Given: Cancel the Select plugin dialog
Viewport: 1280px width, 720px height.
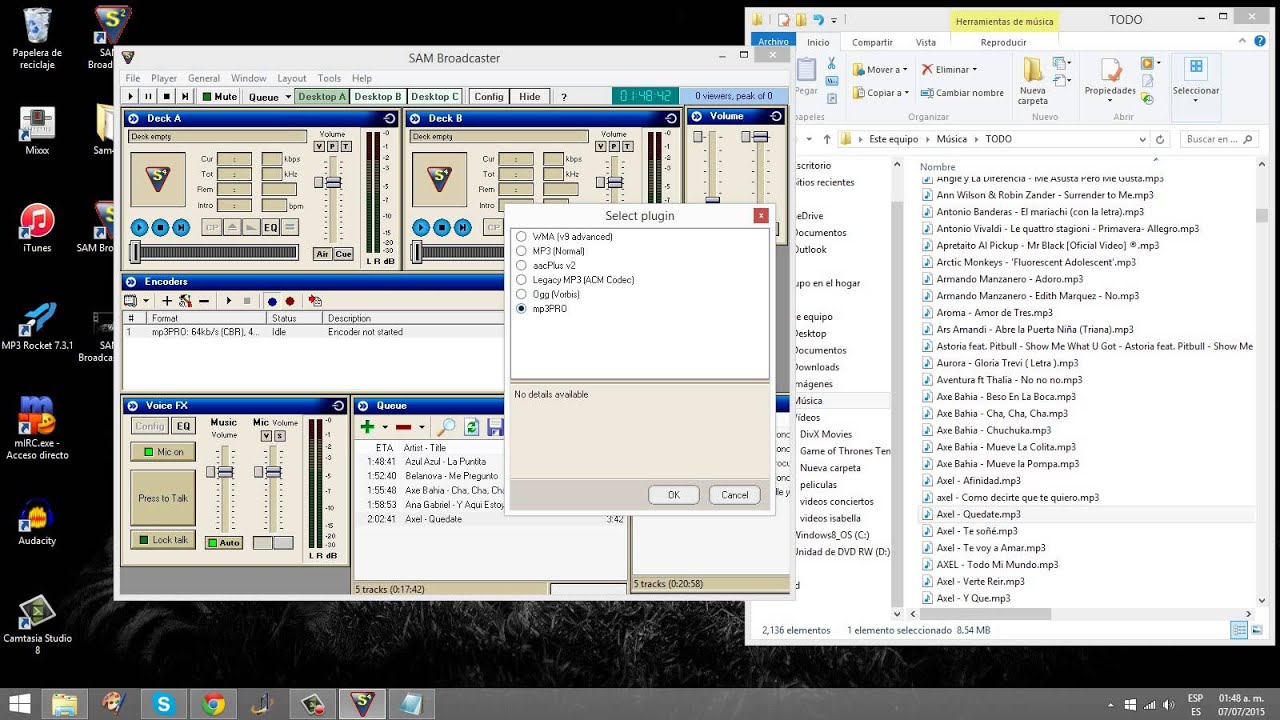Looking at the screenshot, I should (x=735, y=495).
